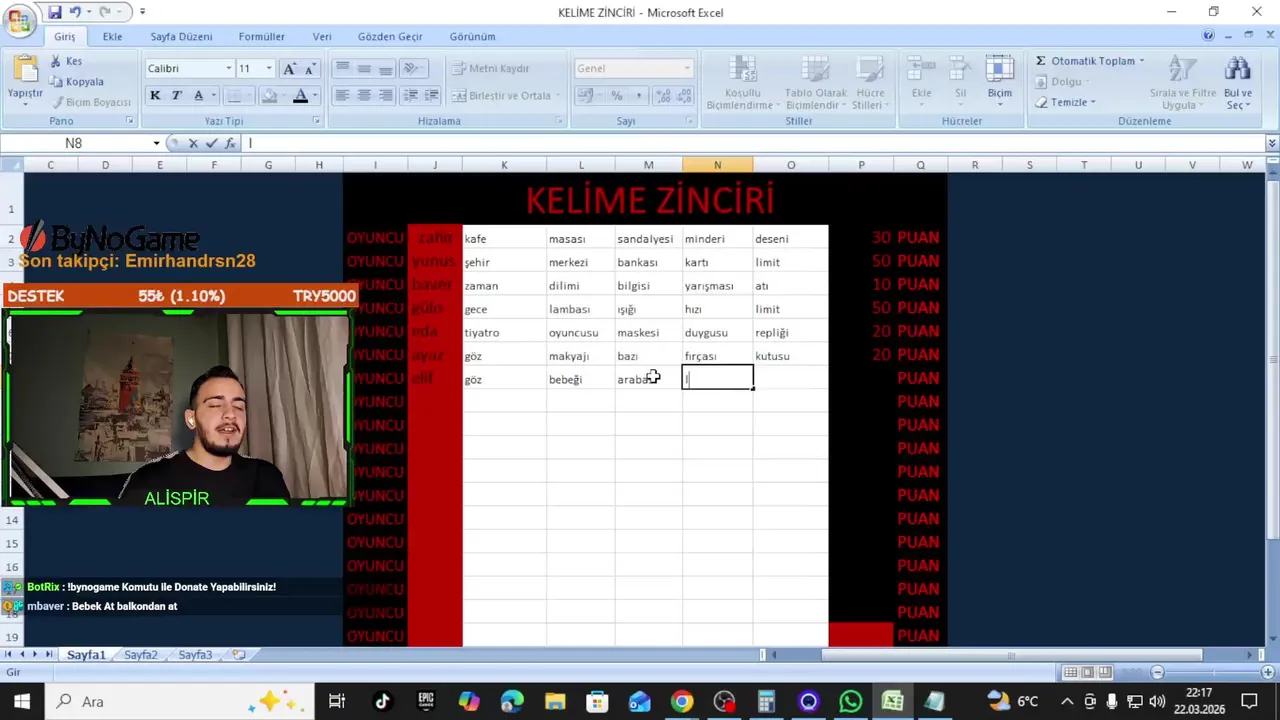Viewport: 1280px width, 720px height.
Task: Select column N header
Action: coord(717,165)
